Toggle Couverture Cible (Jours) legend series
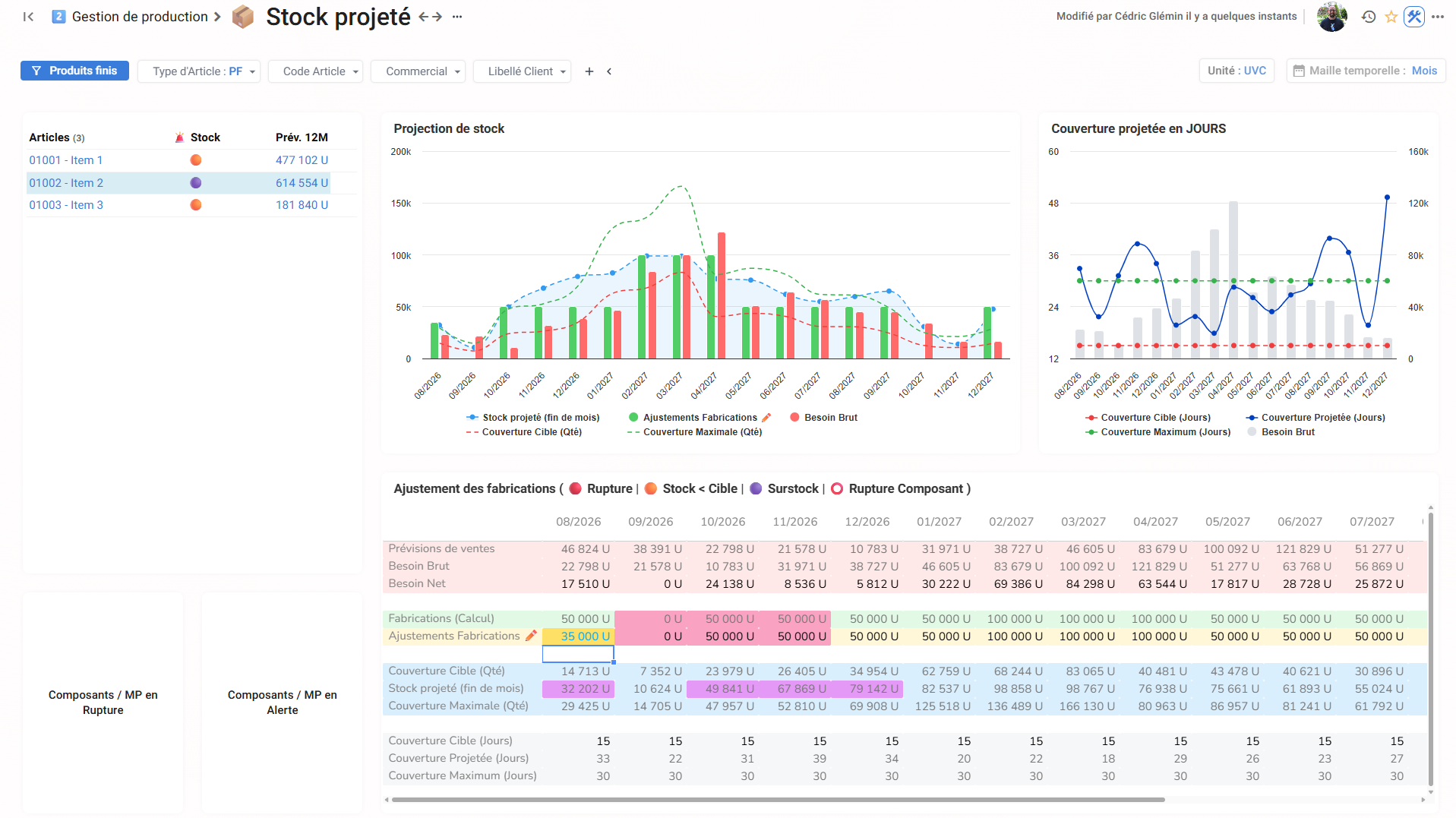The width and height of the screenshot is (1456, 818). point(1148,418)
